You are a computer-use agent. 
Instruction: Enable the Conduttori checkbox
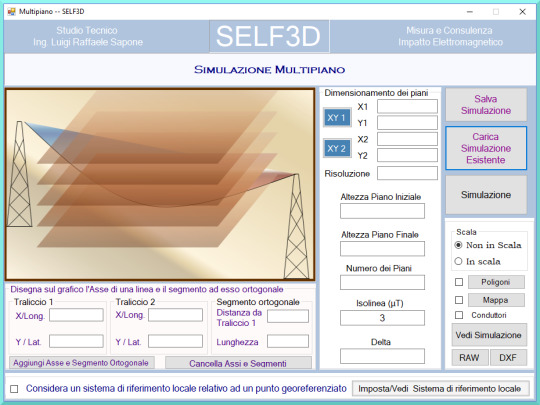coord(459,315)
